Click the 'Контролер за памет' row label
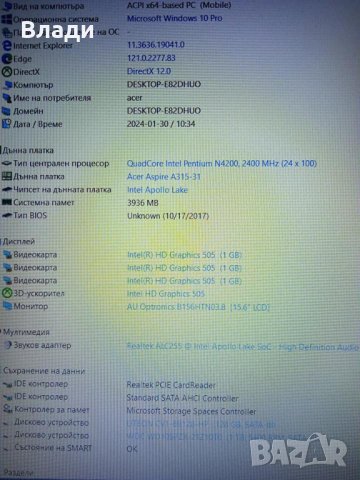Viewport: 360px width, 480px height. tap(52, 409)
